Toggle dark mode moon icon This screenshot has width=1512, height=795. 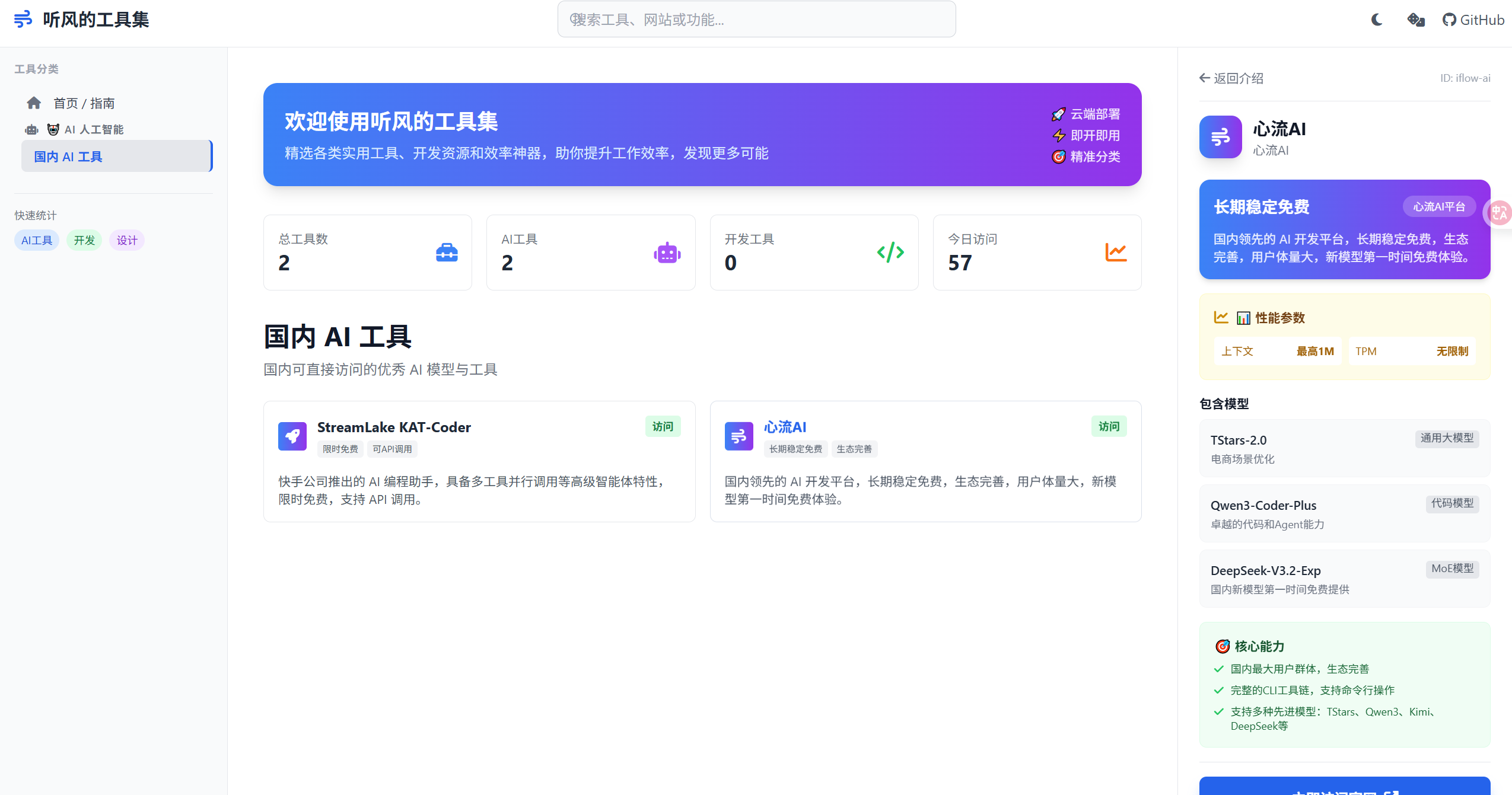tap(1377, 20)
